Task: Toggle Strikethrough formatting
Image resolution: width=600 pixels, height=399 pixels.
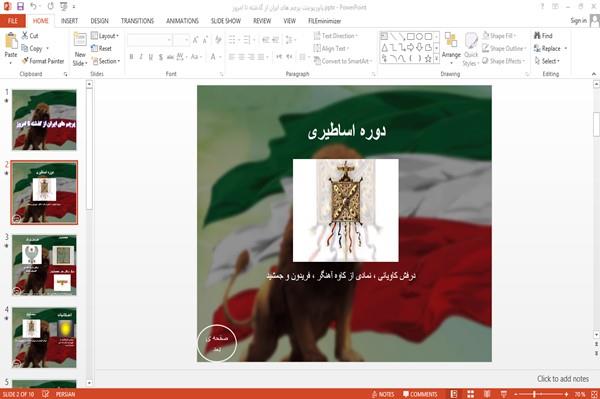Action: [x=170, y=57]
